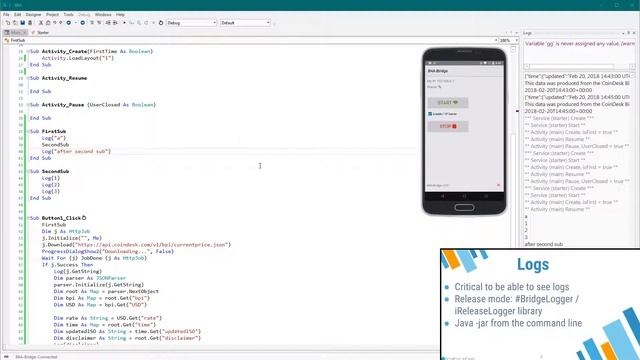Click the "If j.Success Then" code line
The image size is (640, 360).
(67, 265)
